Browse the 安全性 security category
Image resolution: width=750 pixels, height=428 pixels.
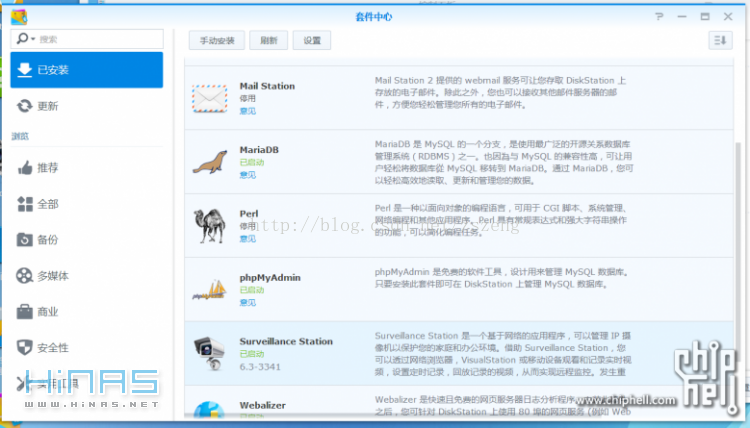click(x=87, y=348)
